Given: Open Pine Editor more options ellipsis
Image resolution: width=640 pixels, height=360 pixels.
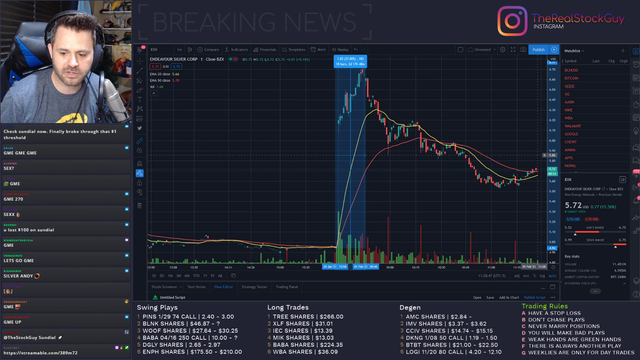Looking at the screenshot, I should (x=553, y=298).
